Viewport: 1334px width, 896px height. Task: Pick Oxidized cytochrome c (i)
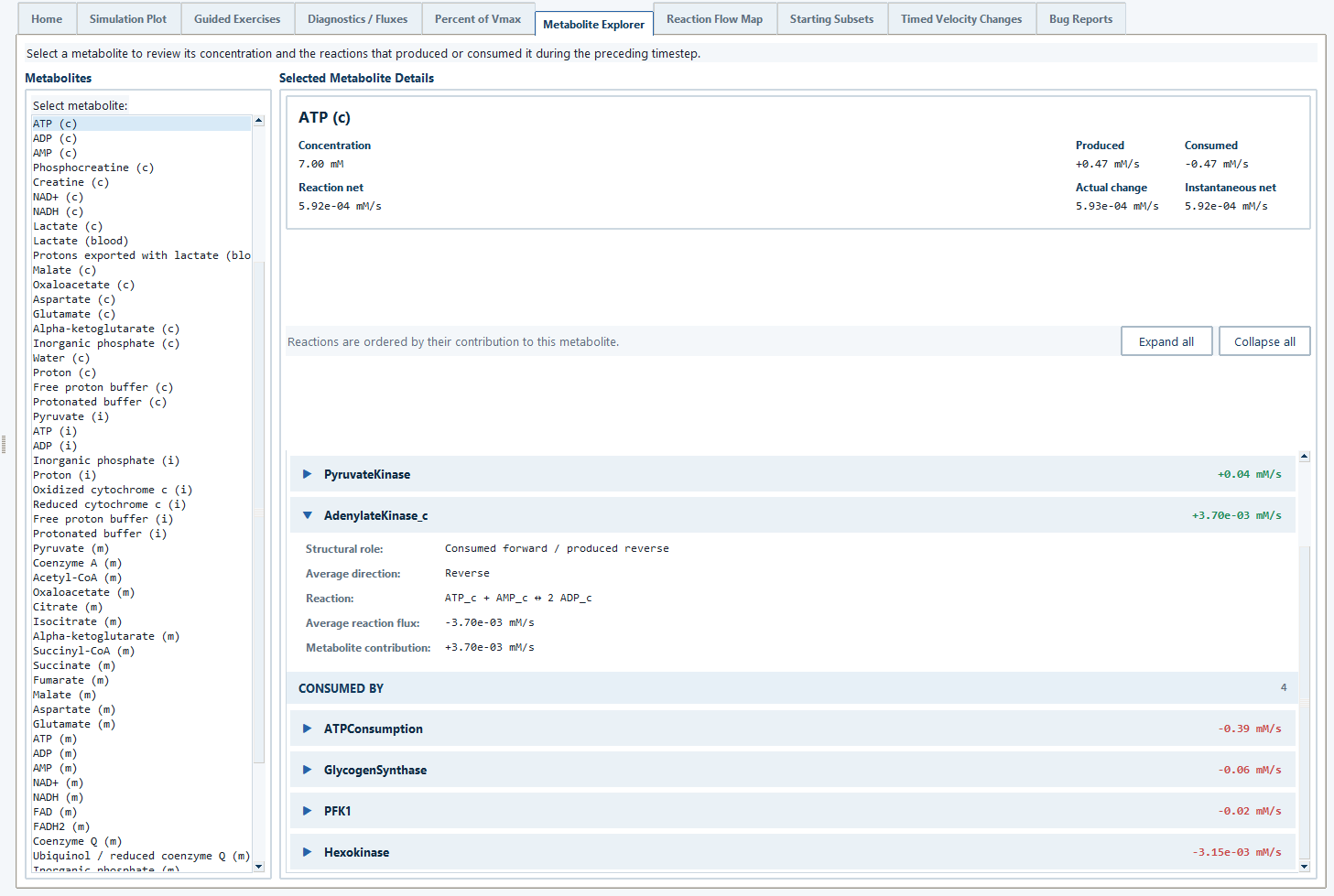[x=141, y=490]
